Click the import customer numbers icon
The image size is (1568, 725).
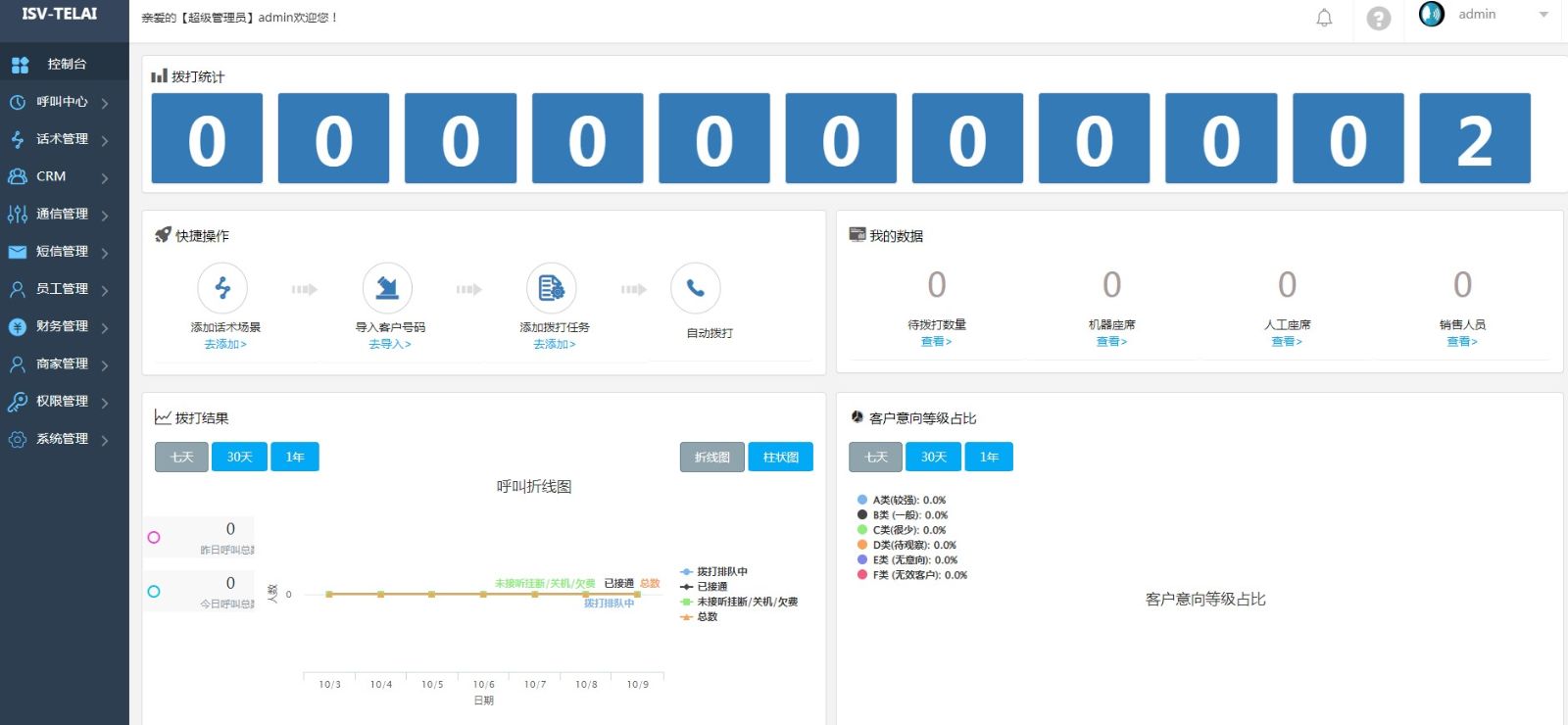[x=387, y=288]
